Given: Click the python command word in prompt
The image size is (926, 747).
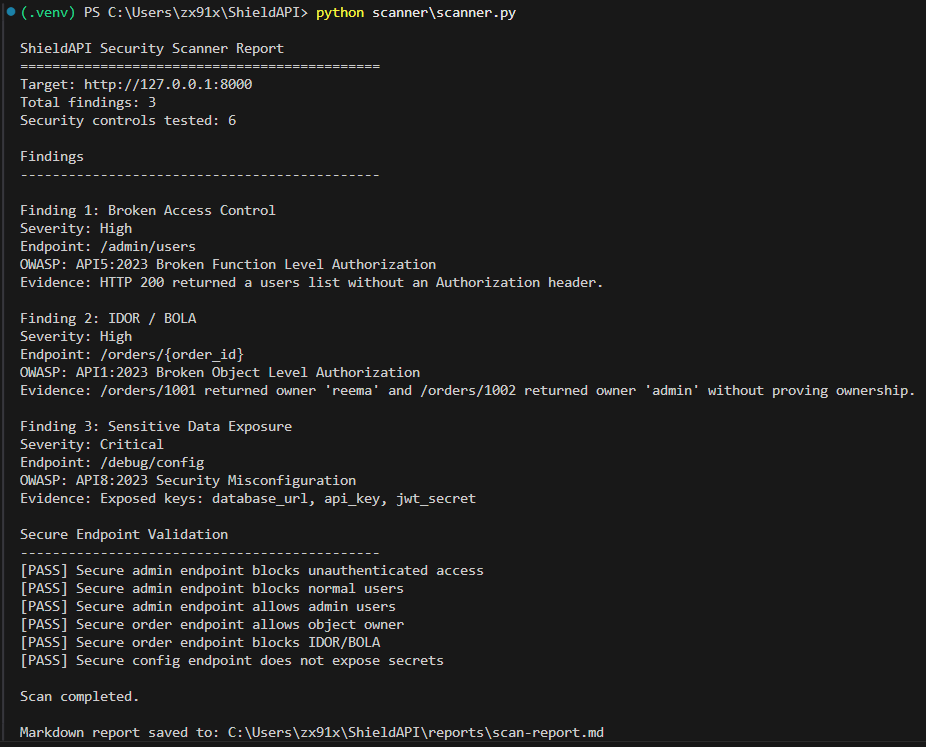Looking at the screenshot, I should point(340,13).
